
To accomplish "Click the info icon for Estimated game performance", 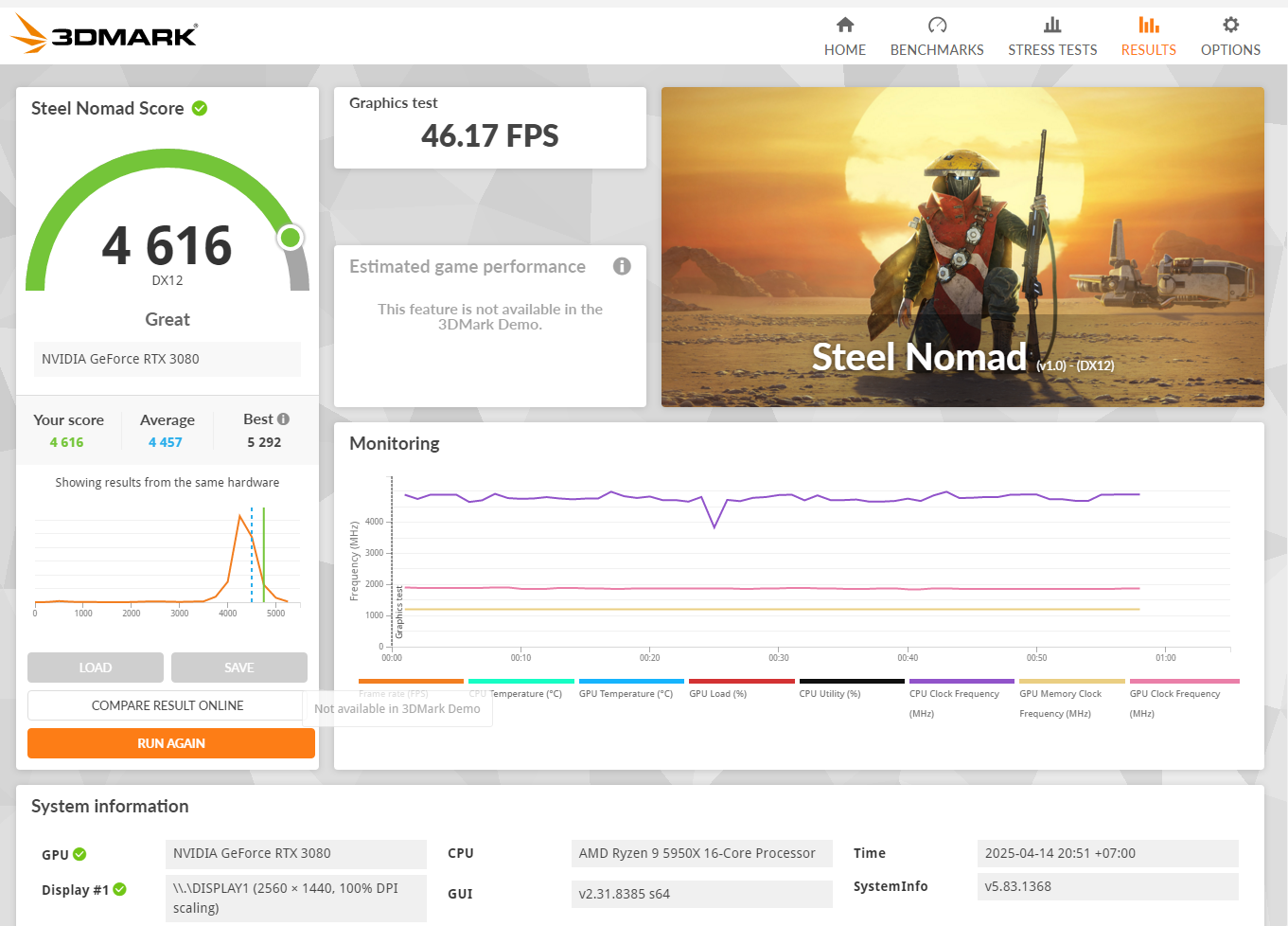I will tap(622, 266).
